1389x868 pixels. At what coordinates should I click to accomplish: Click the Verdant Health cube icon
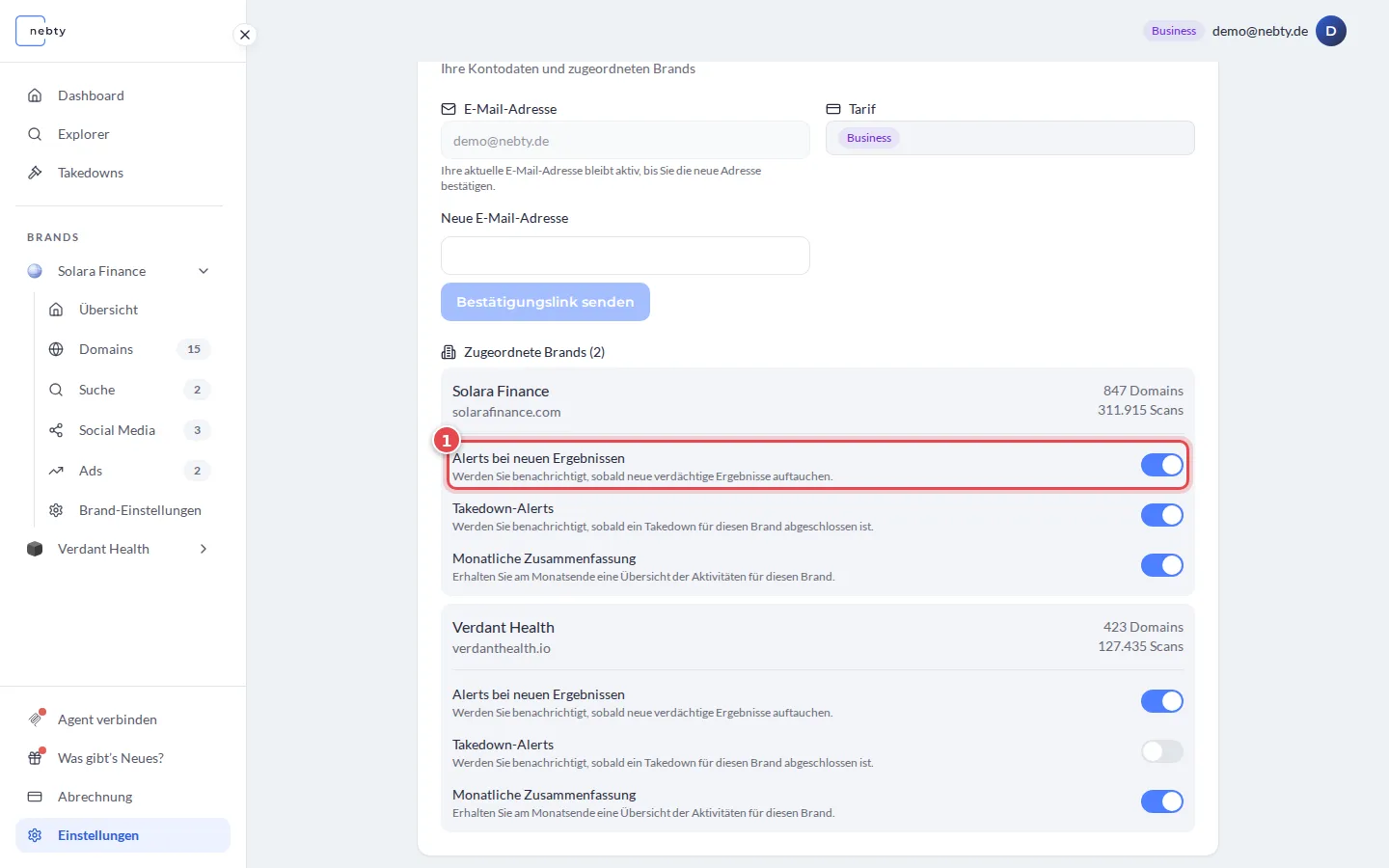coord(35,549)
